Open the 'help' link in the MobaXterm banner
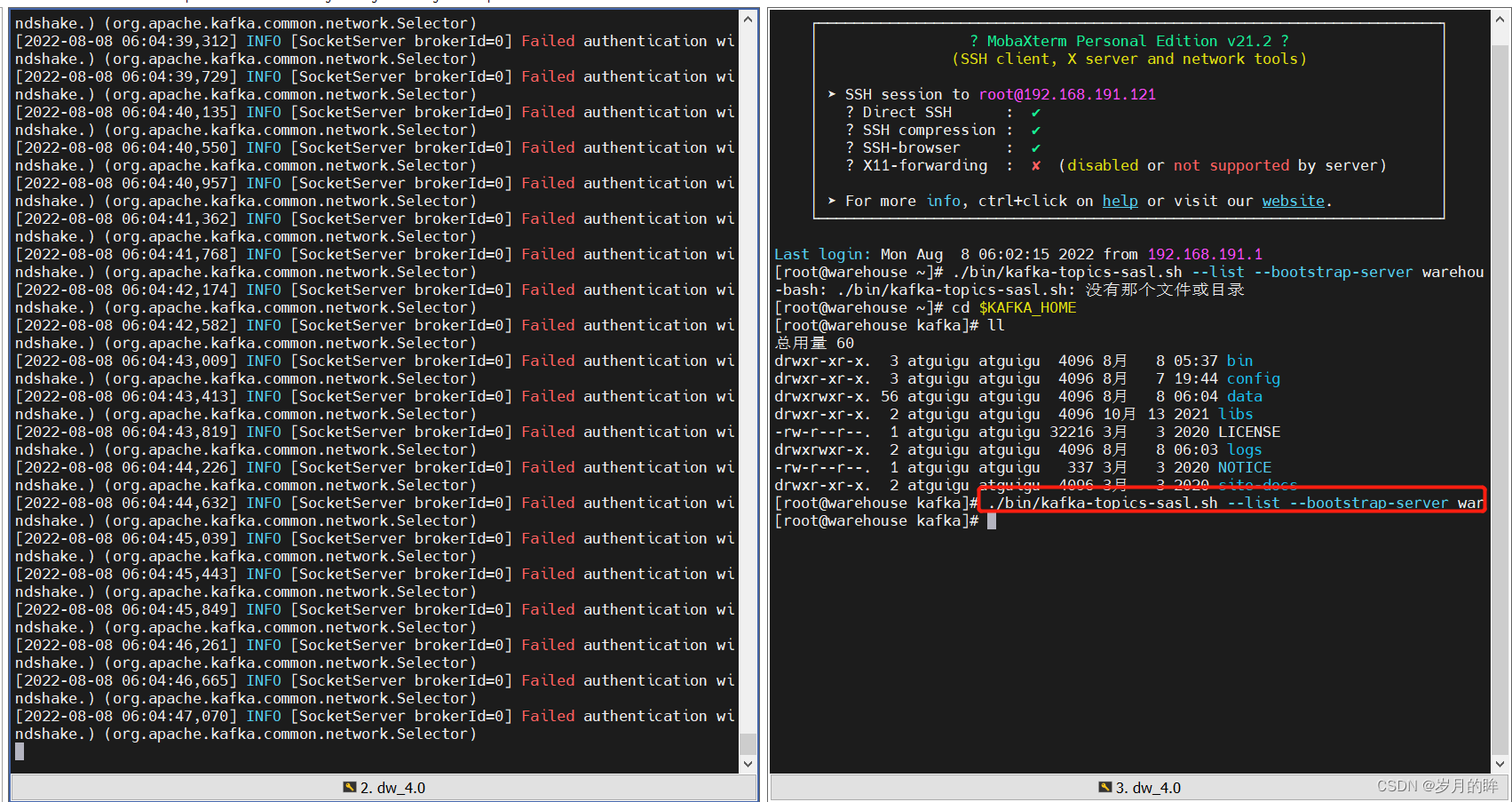 [x=1120, y=201]
